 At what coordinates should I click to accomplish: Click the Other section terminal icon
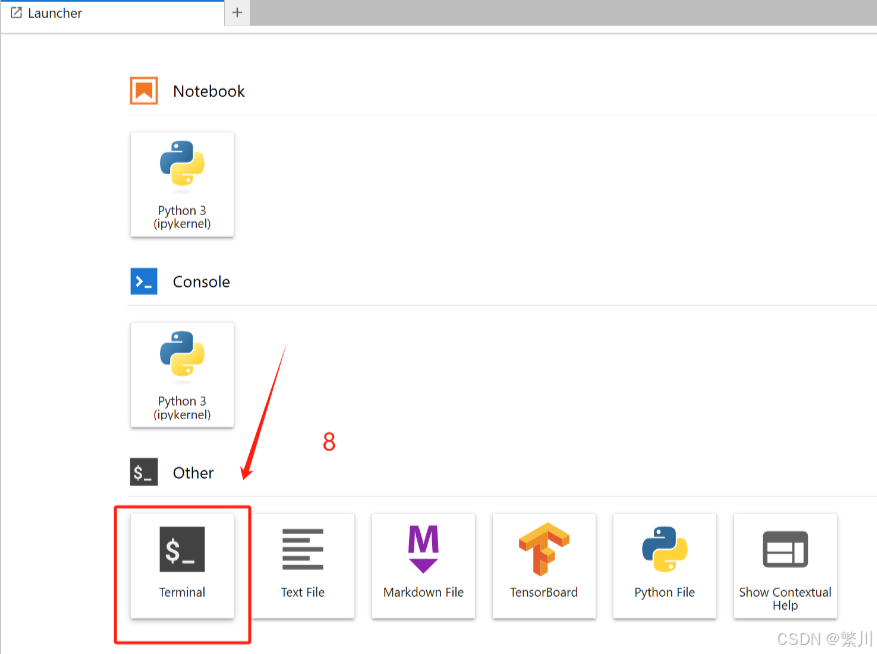144,472
